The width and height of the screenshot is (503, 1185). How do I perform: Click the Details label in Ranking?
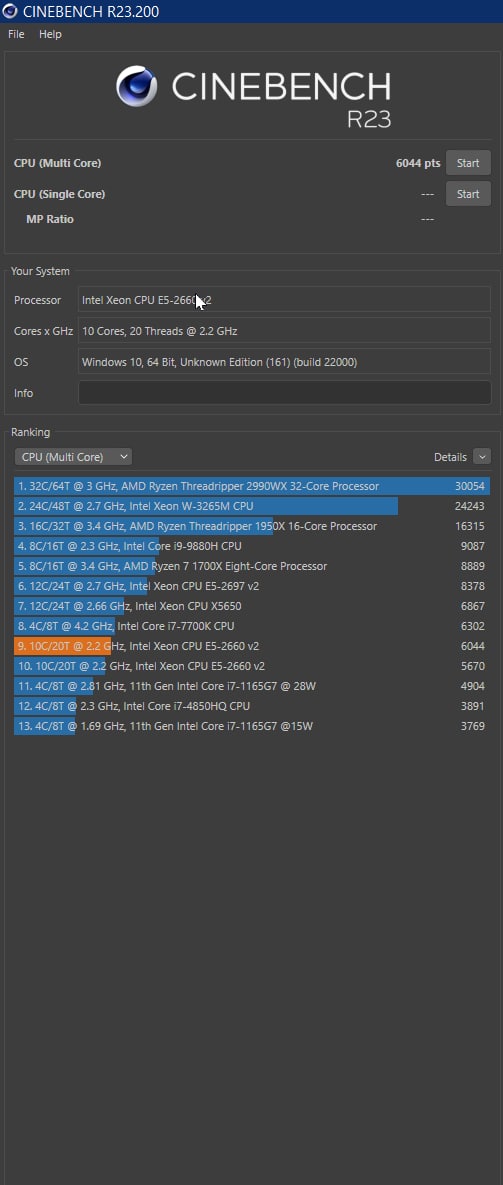[450, 457]
